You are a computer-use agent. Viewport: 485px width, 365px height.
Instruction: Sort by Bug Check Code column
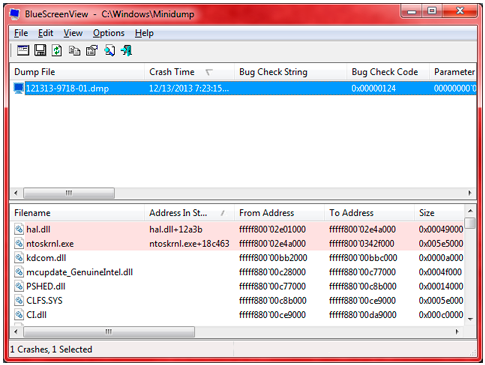click(388, 72)
